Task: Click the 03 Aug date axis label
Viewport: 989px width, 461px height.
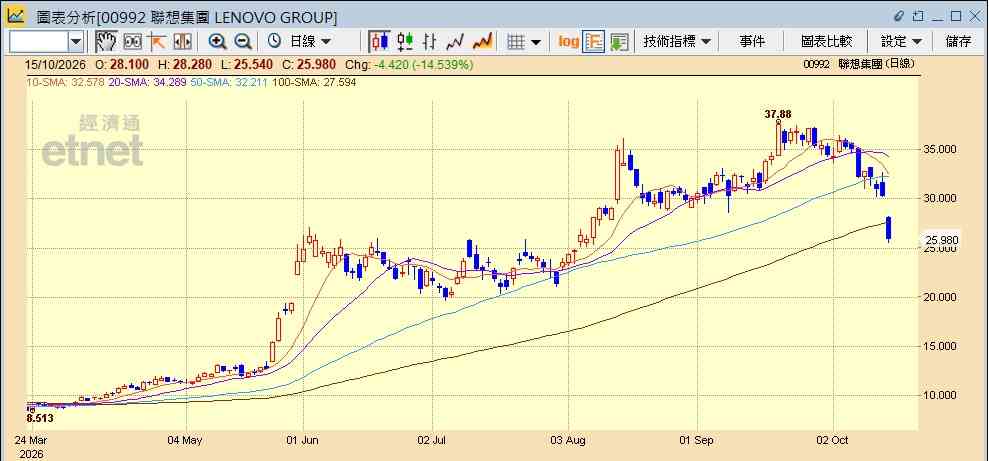Action: pos(570,440)
